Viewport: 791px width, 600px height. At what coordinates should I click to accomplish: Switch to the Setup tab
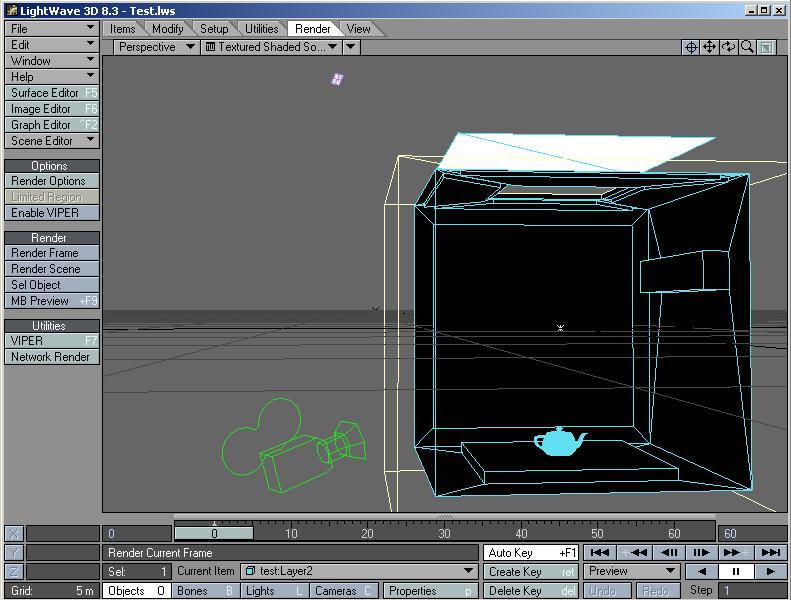pyautogui.click(x=214, y=29)
